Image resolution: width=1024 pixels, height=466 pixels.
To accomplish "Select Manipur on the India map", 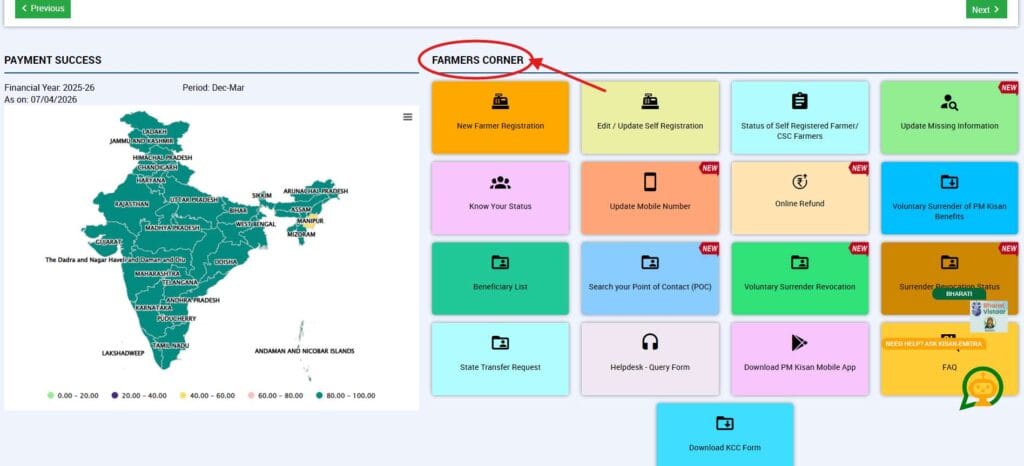I will [310, 221].
